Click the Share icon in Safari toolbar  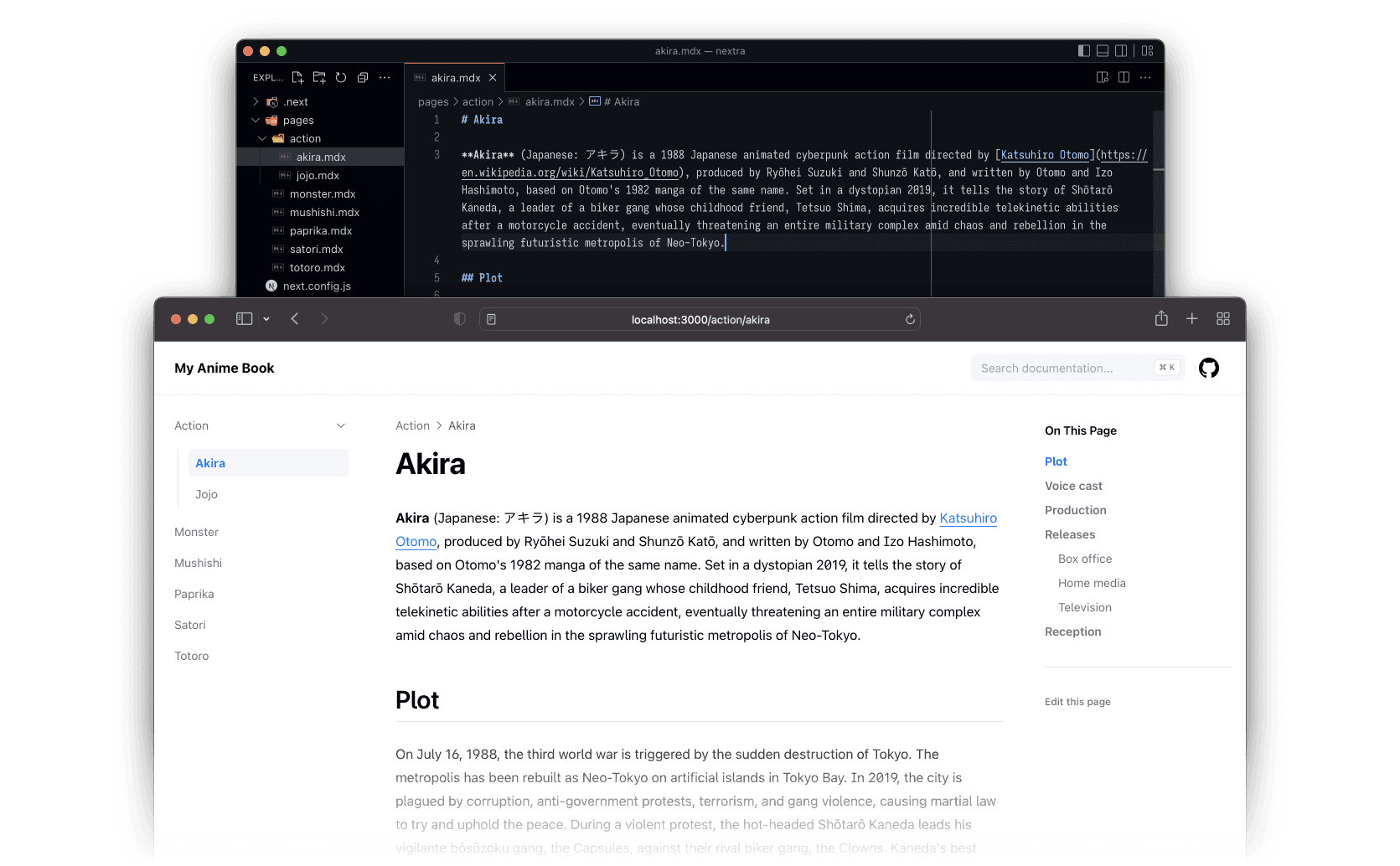point(1161,319)
